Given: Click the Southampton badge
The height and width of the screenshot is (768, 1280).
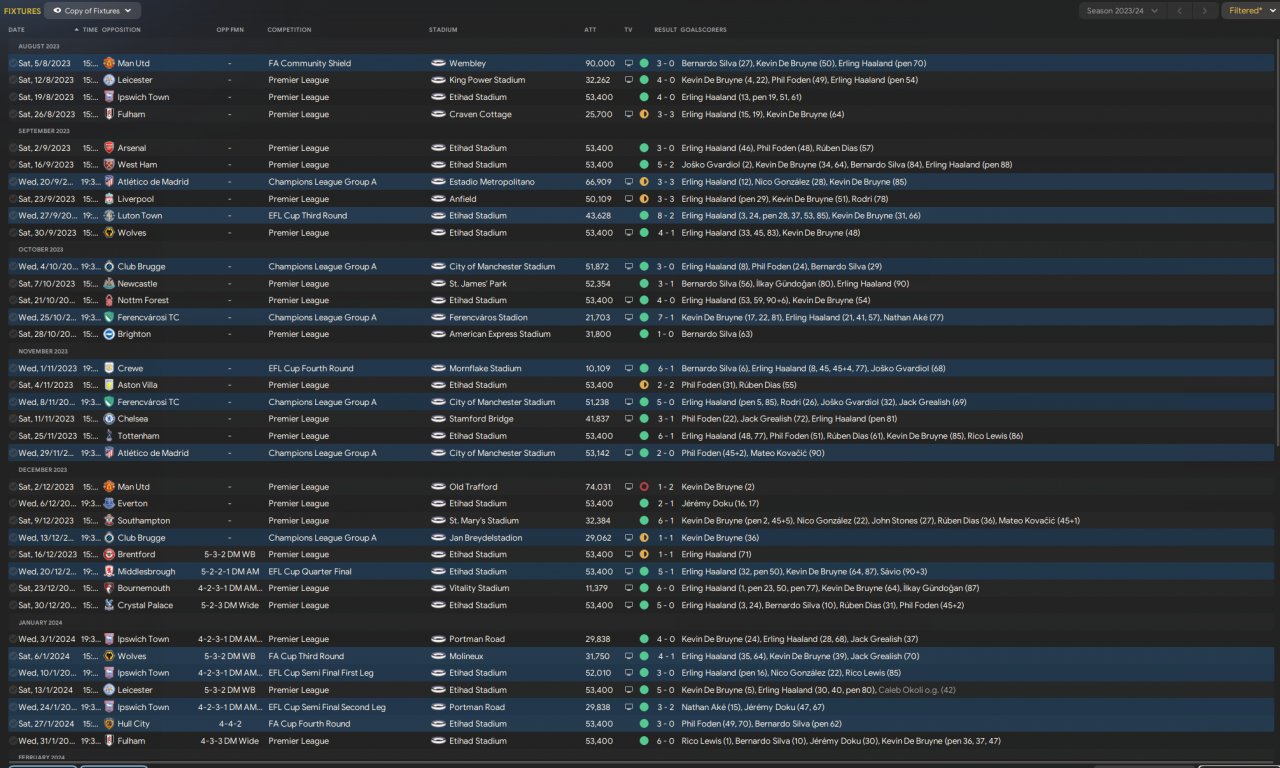Looking at the screenshot, I should click(109, 521).
